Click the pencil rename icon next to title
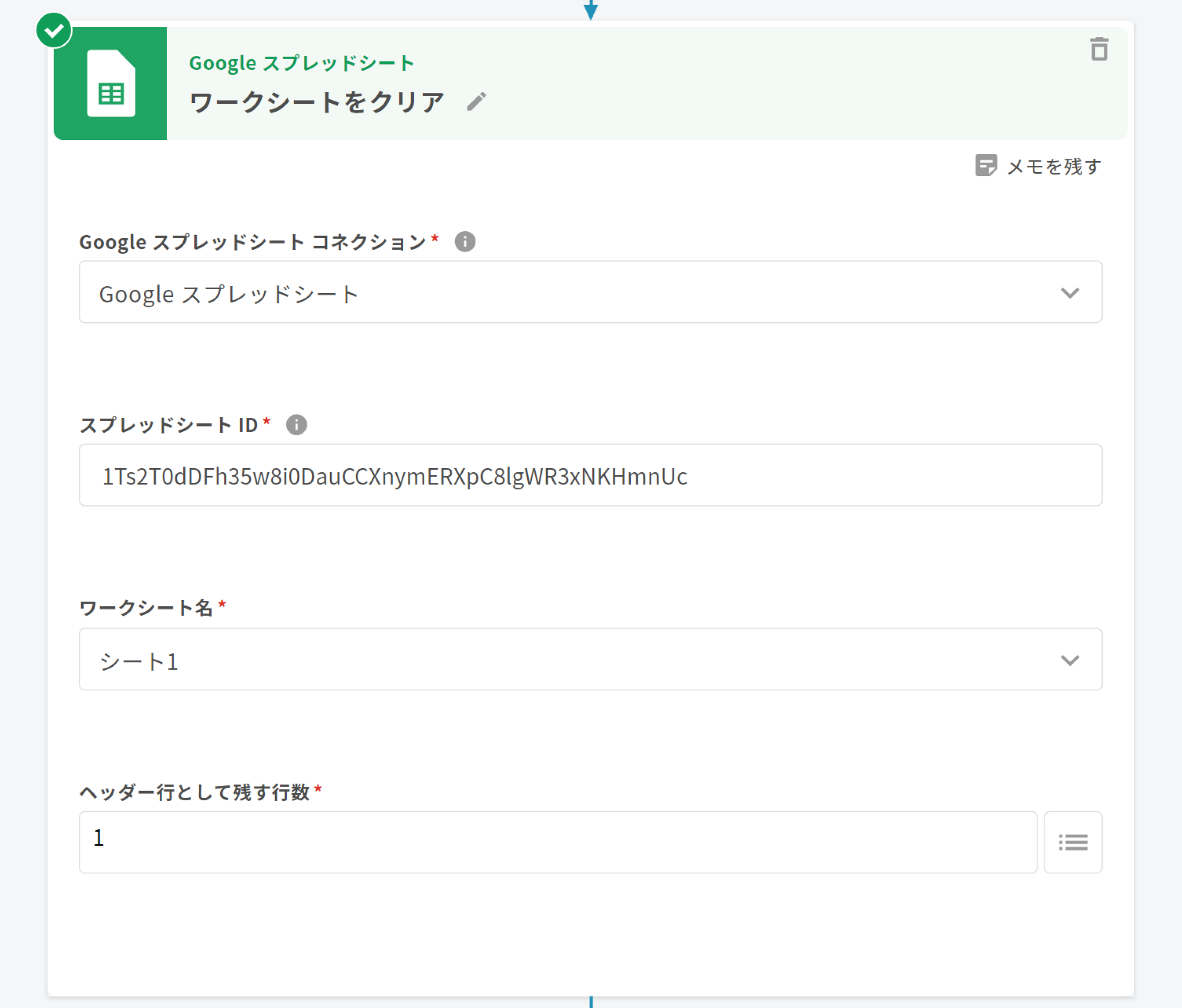This screenshot has height=1008, width=1182. tap(476, 102)
